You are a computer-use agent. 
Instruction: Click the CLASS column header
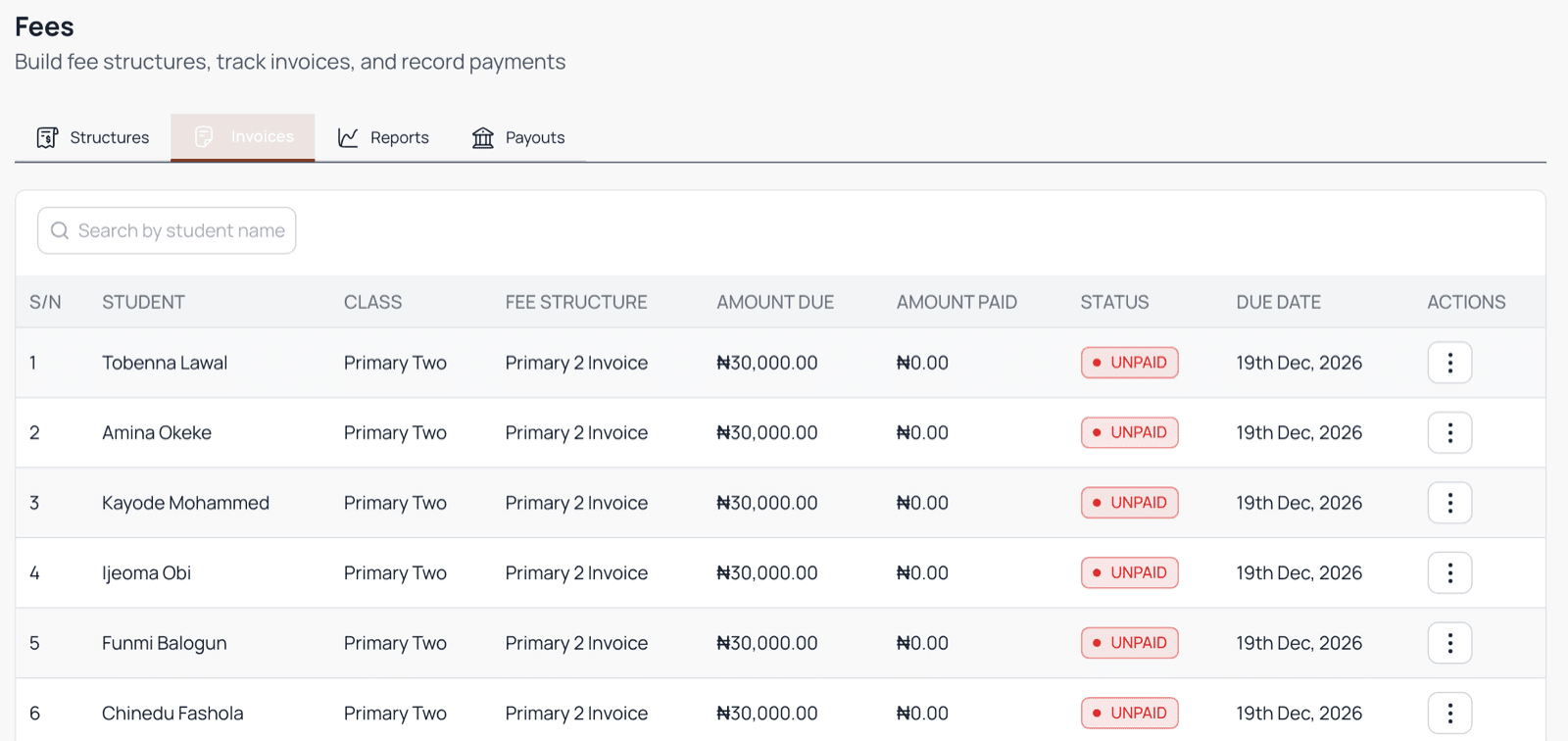(x=372, y=302)
